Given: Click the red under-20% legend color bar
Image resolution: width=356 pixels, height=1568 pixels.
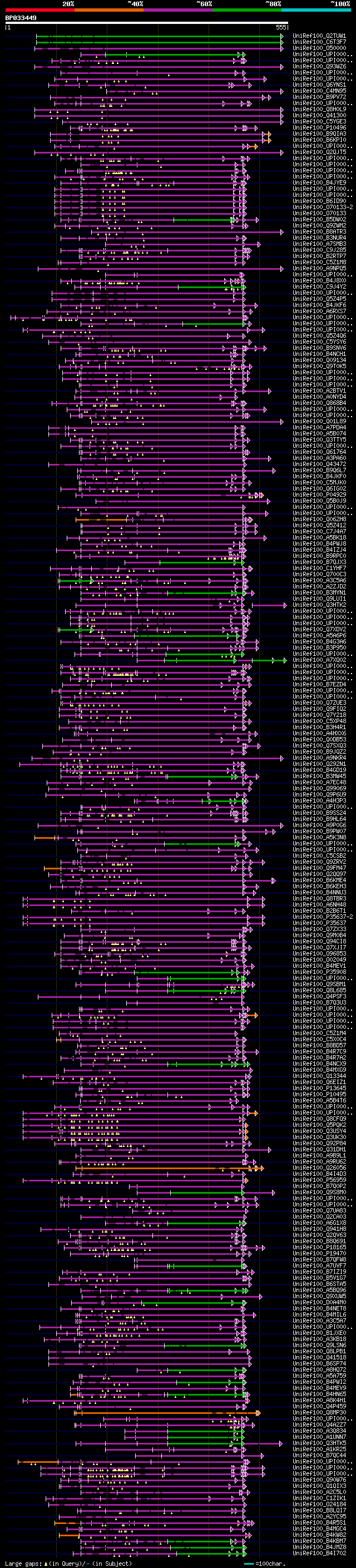Looking at the screenshot, I should click(39, 10).
